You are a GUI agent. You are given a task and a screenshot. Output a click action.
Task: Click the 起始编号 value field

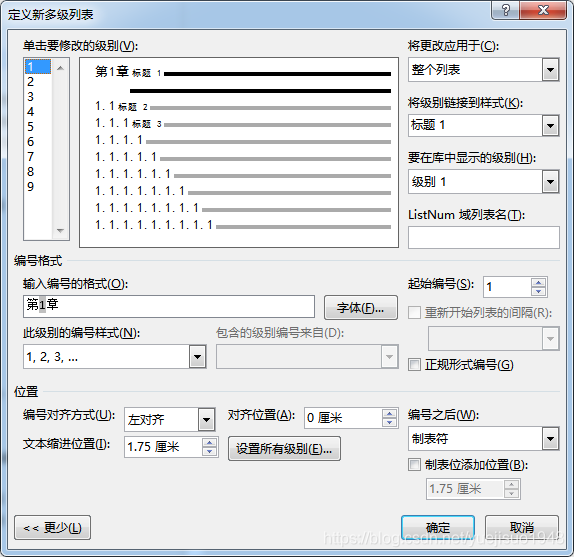[507, 287]
